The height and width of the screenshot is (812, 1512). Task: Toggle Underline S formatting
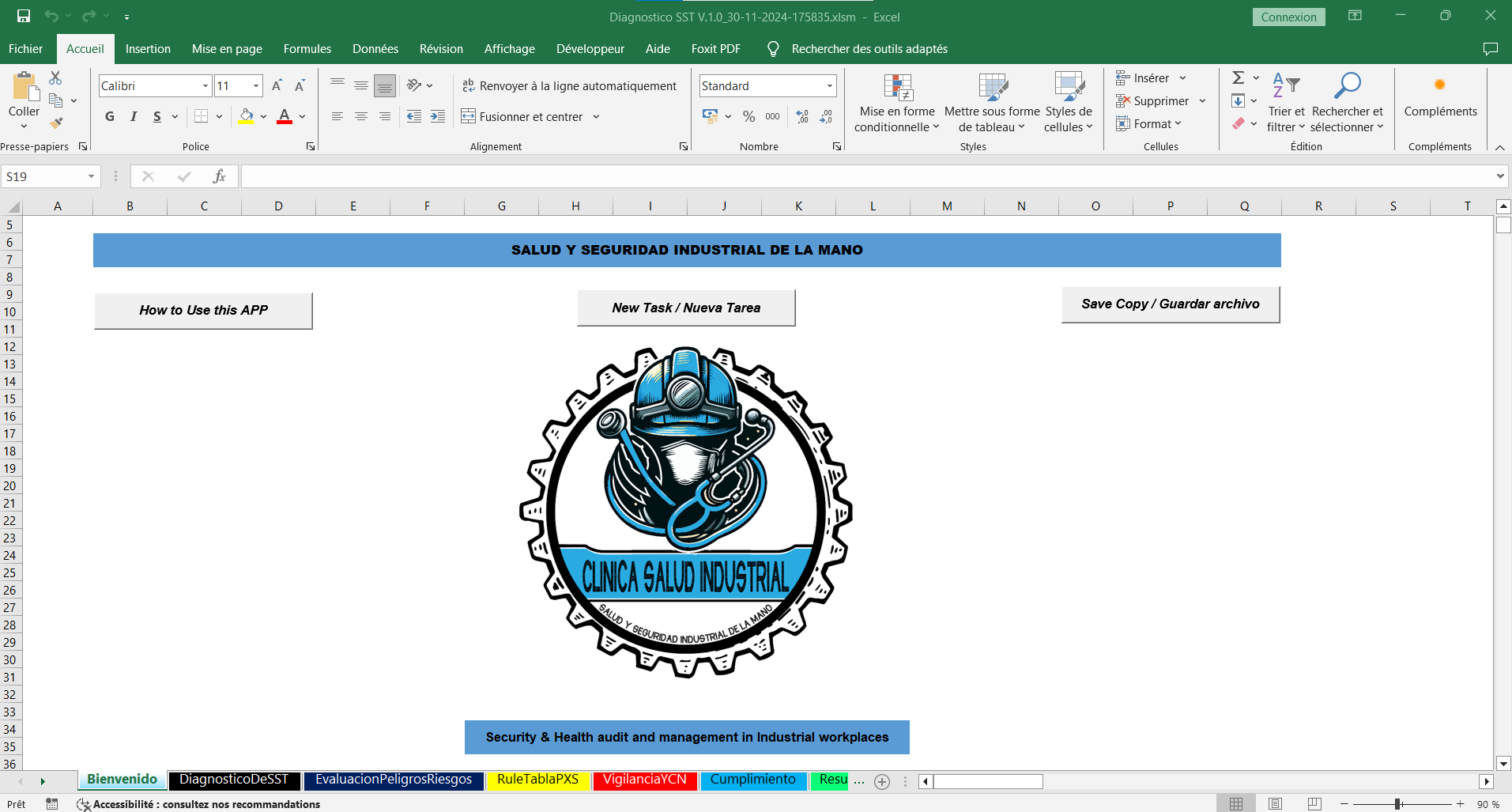tap(157, 116)
